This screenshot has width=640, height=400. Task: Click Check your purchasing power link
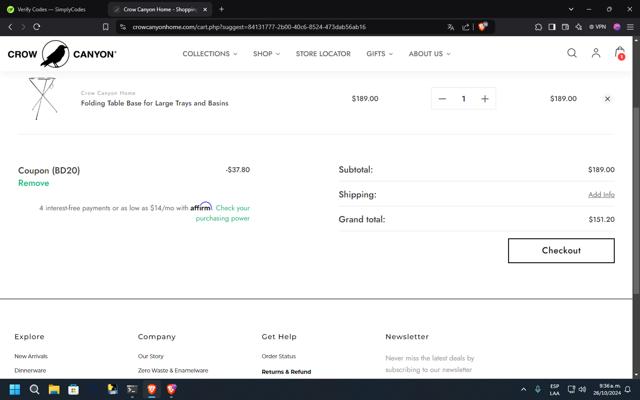tap(223, 213)
